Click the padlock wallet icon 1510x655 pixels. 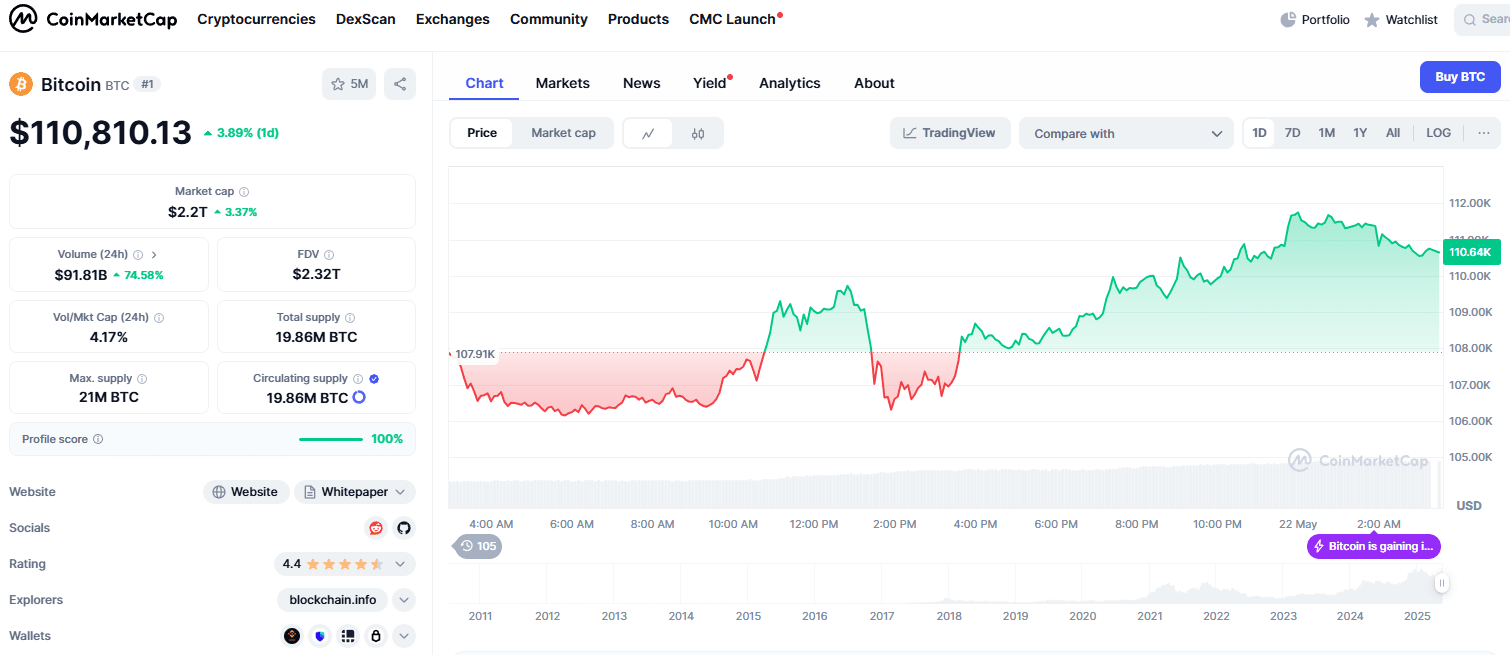click(376, 636)
